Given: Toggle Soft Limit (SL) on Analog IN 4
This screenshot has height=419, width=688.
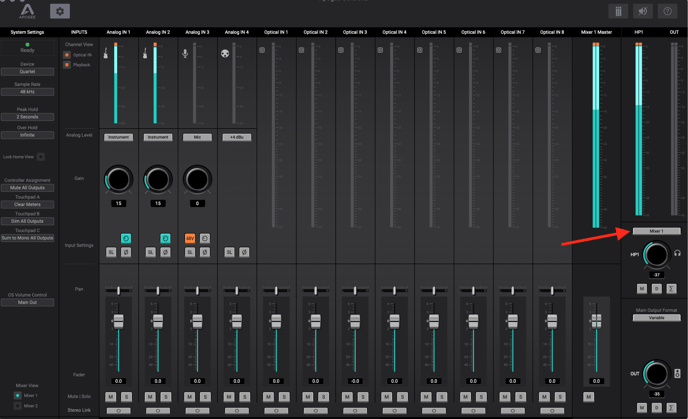Looking at the screenshot, I should pos(229,252).
